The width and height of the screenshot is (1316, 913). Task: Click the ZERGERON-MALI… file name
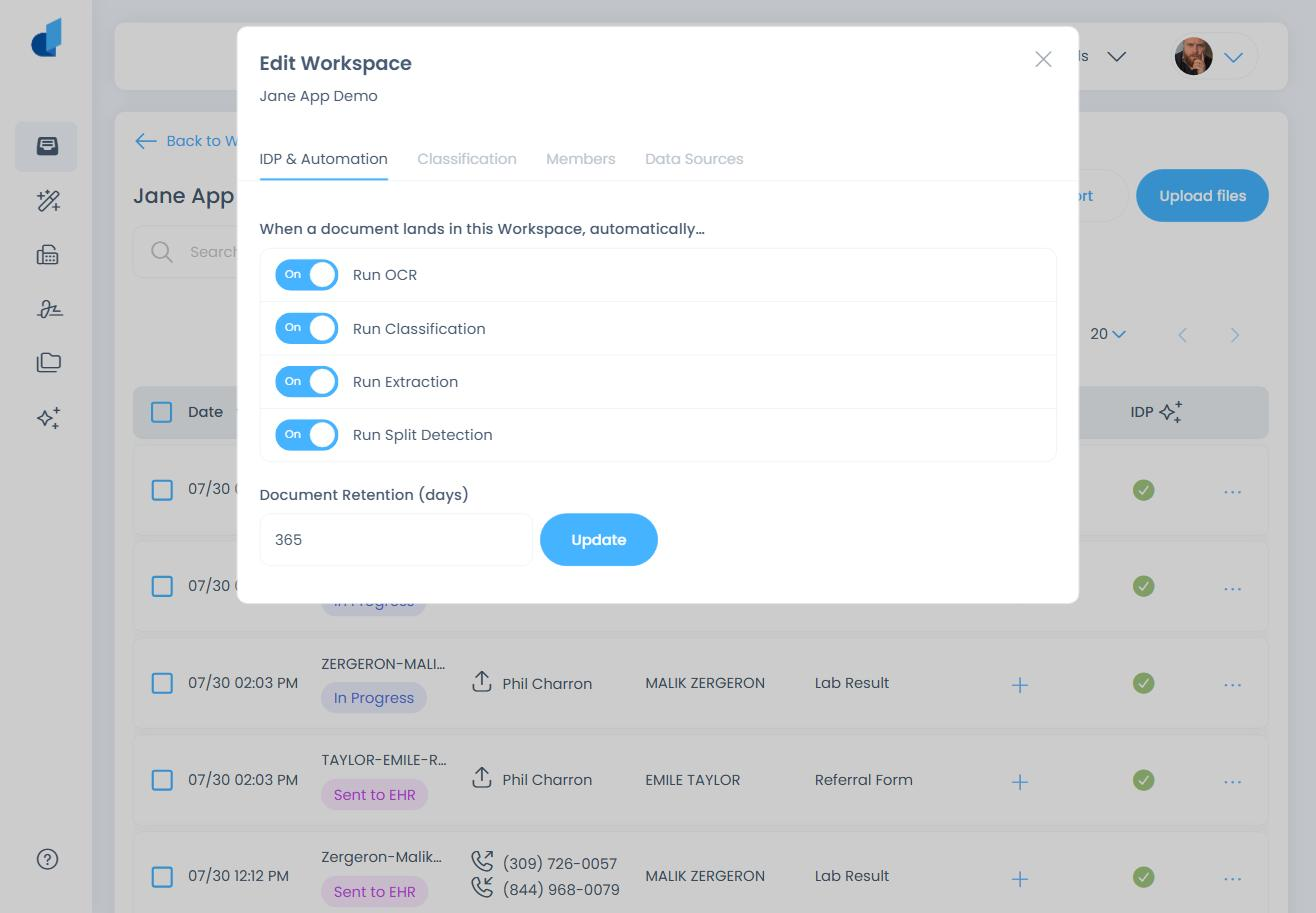[x=383, y=664]
